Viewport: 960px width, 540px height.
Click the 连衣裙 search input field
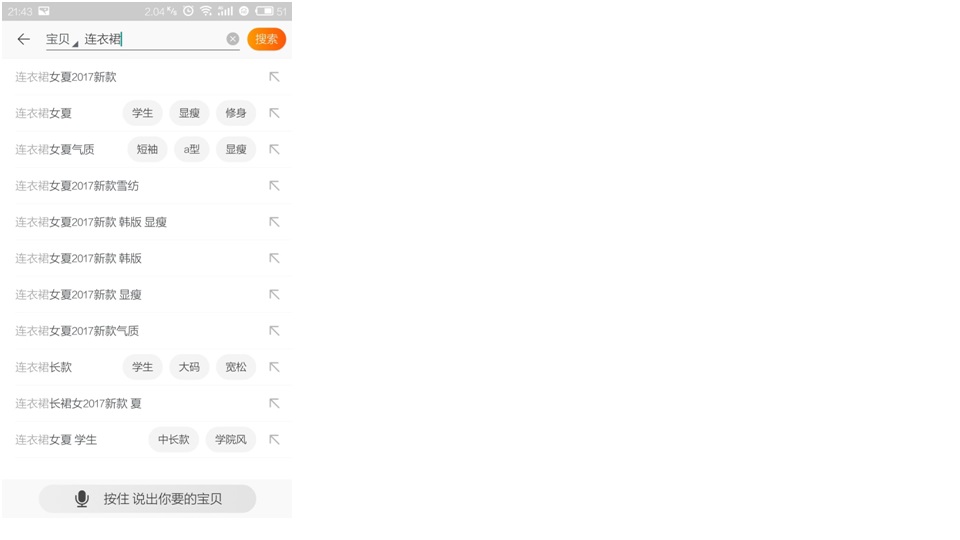153,39
